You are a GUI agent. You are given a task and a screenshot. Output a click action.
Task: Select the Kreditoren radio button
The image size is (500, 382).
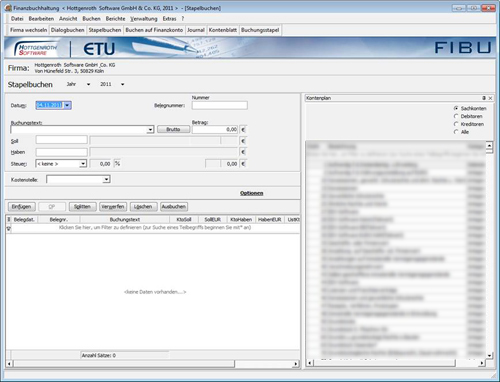click(x=456, y=124)
